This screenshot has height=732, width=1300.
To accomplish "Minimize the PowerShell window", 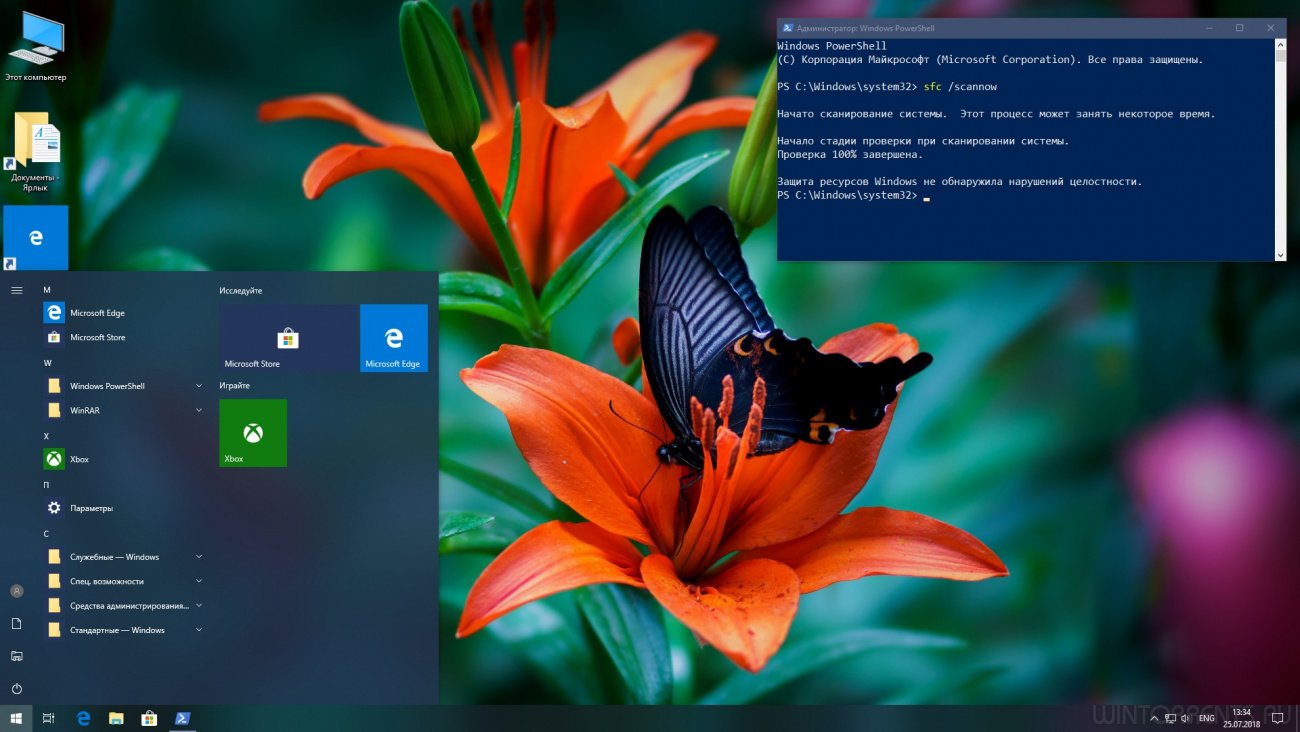I will click(1209, 28).
